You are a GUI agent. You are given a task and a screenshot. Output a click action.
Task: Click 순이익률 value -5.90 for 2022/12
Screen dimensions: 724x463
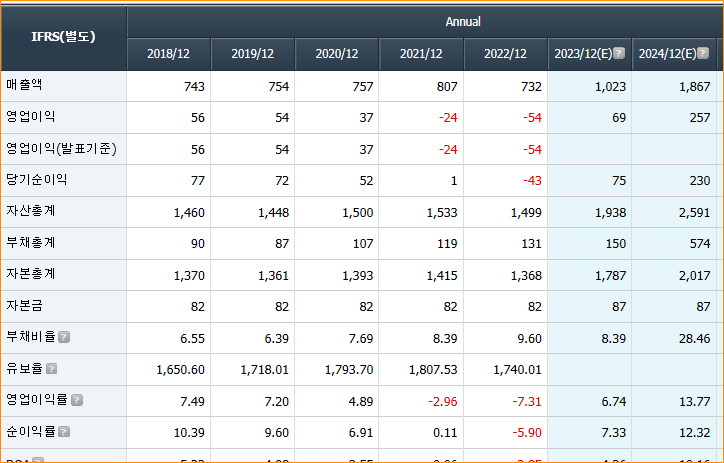(x=527, y=433)
